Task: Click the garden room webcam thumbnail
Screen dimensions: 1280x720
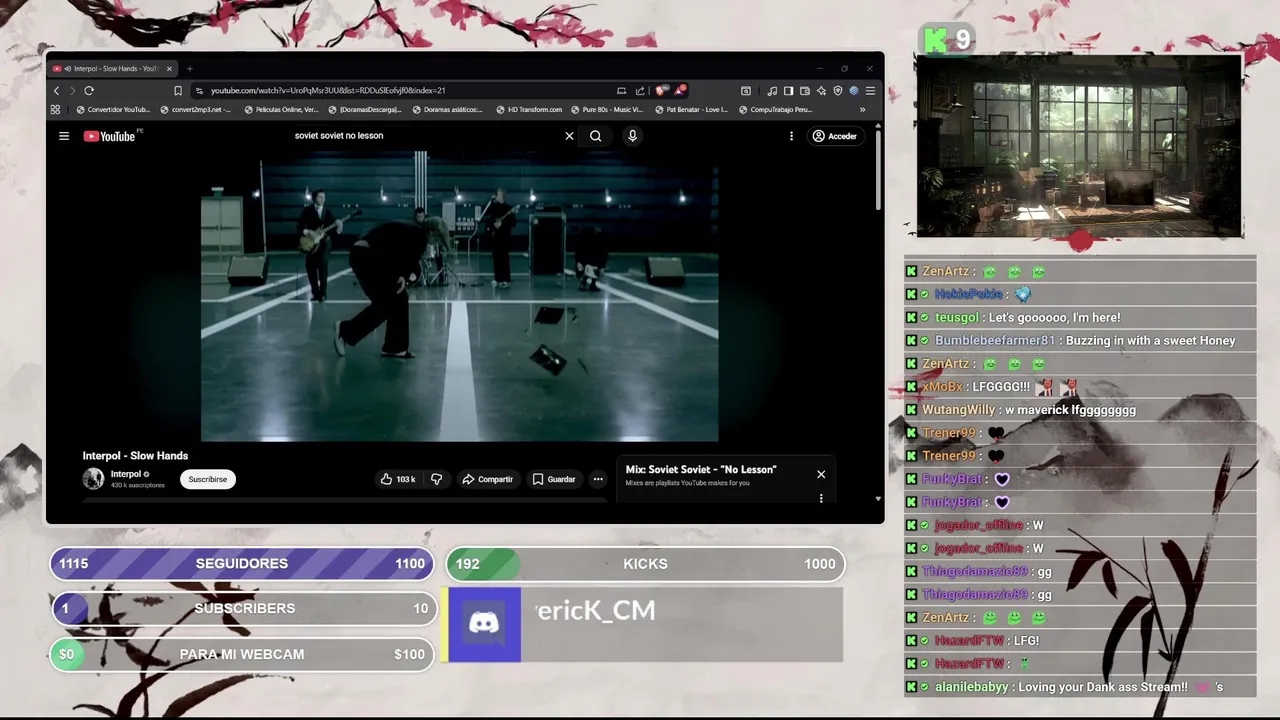Action: [1079, 146]
